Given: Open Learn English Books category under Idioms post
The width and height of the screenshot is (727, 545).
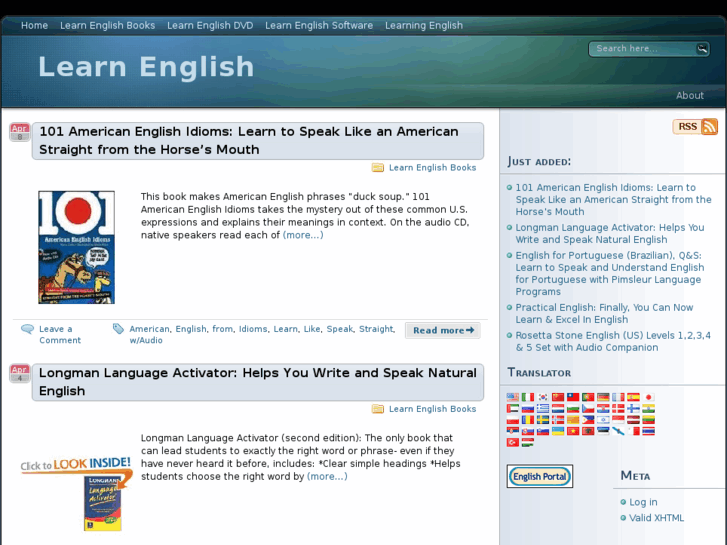Looking at the screenshot, I should click(x=432, y=167).
